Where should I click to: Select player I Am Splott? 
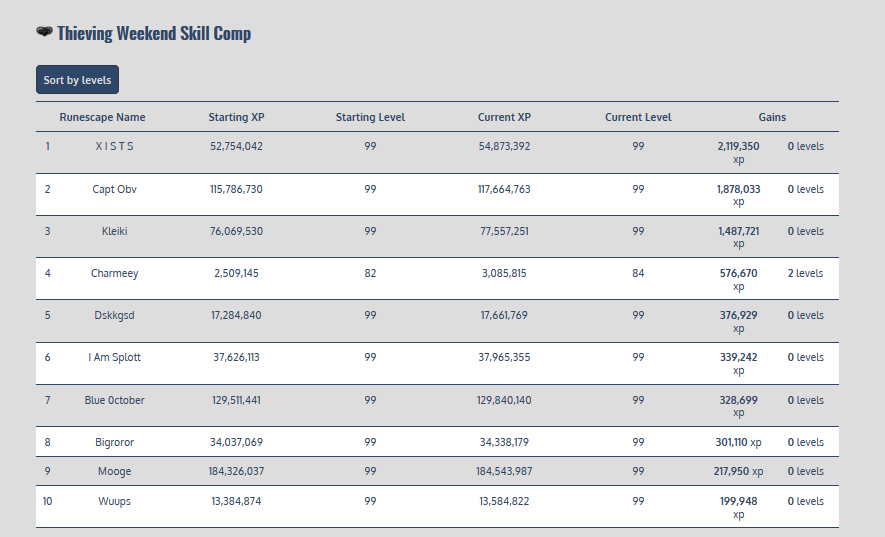[114, 357]
